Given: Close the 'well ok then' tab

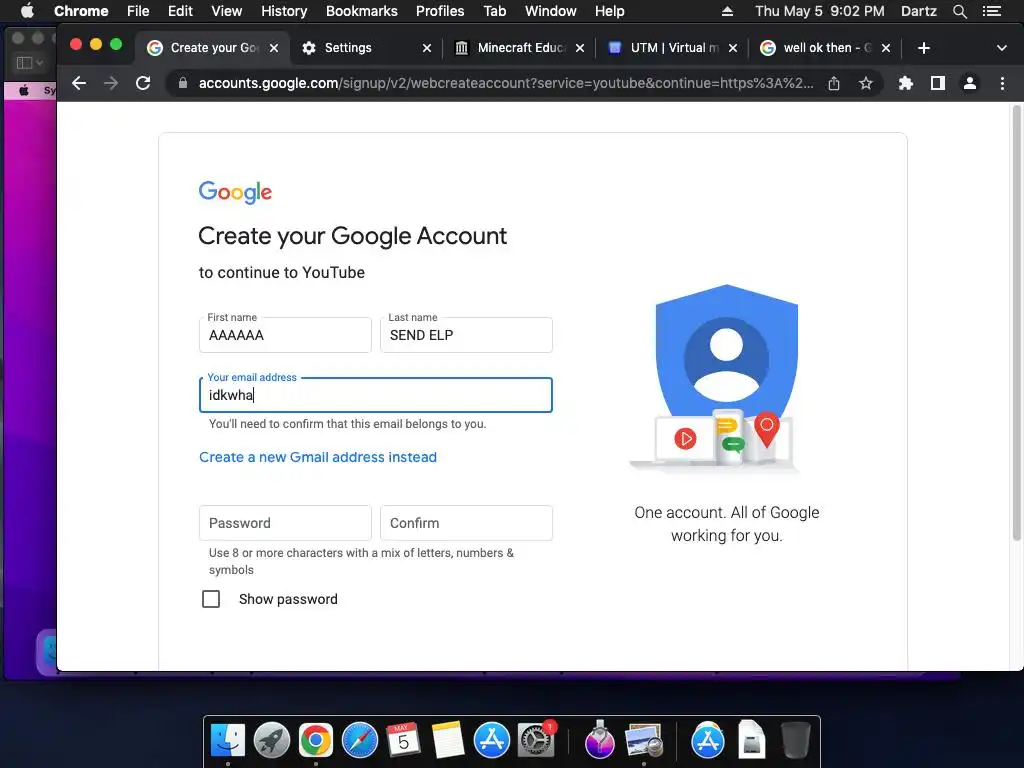Looking at the screenshot, I should (886, 48).
